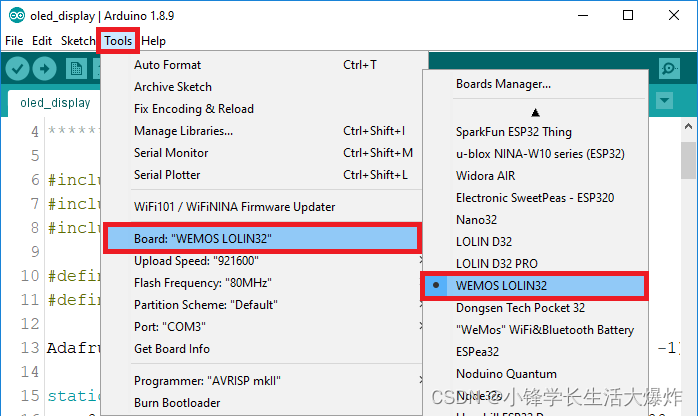Choose Auto Format from Tools menu
Viewport: 698px width, 416px height.
click(x=262, y=65)
